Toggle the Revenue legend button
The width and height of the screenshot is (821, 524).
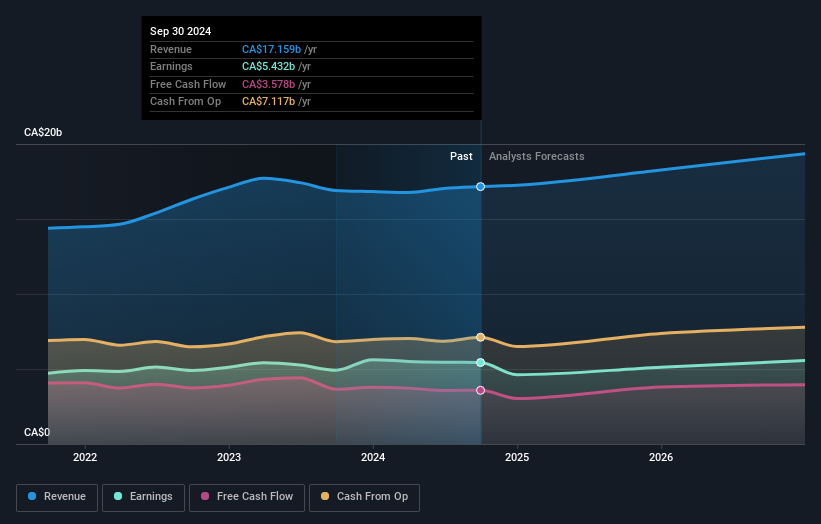pos(57,497)
